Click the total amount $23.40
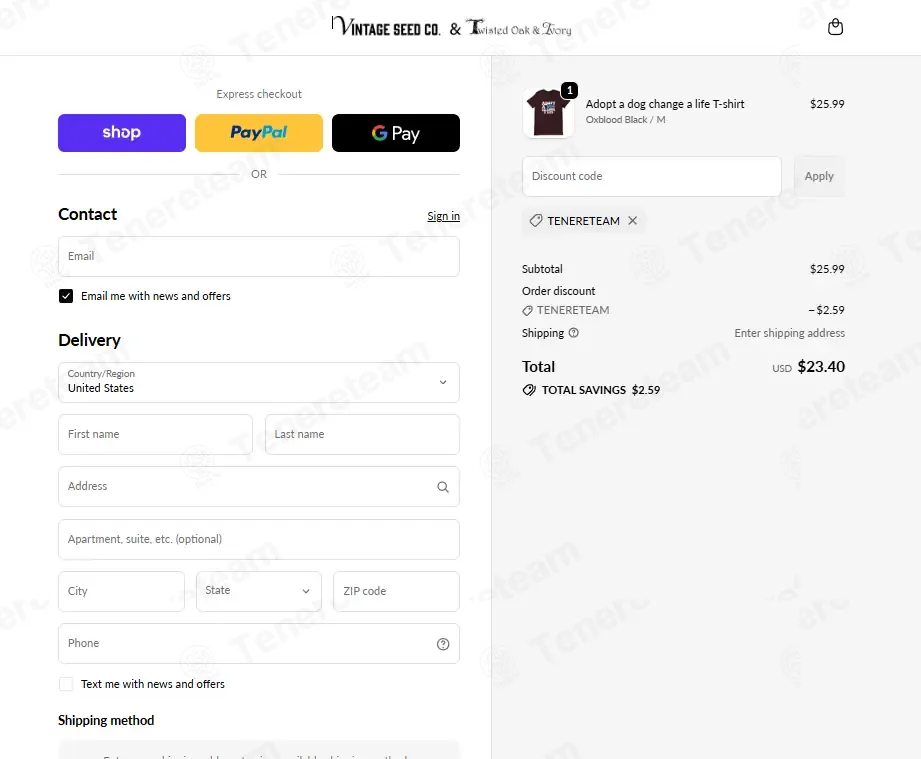This screenshot has width=921, height=759. tap(821, 367)
